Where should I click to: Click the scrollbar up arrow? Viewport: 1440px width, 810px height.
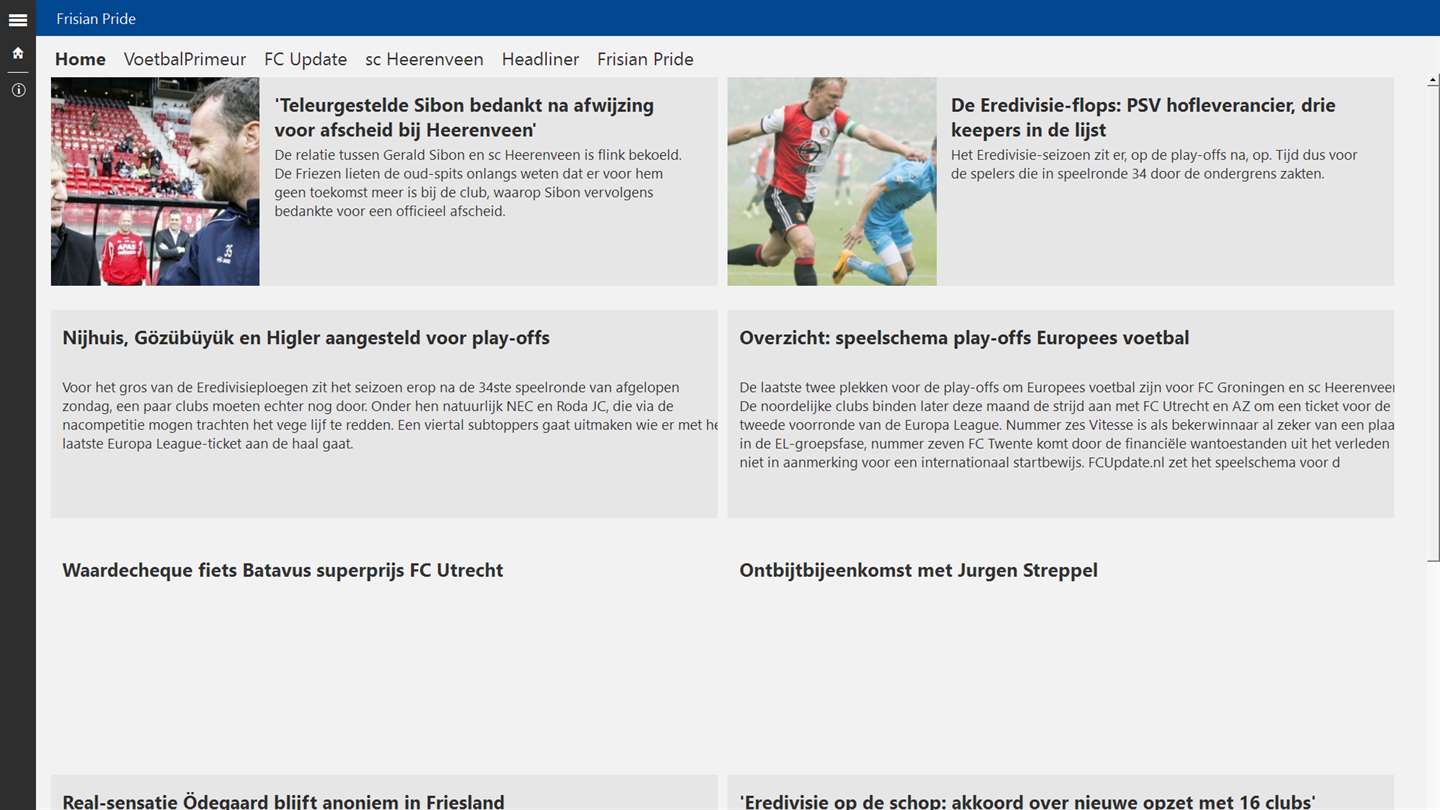(x=1433, y=78)
